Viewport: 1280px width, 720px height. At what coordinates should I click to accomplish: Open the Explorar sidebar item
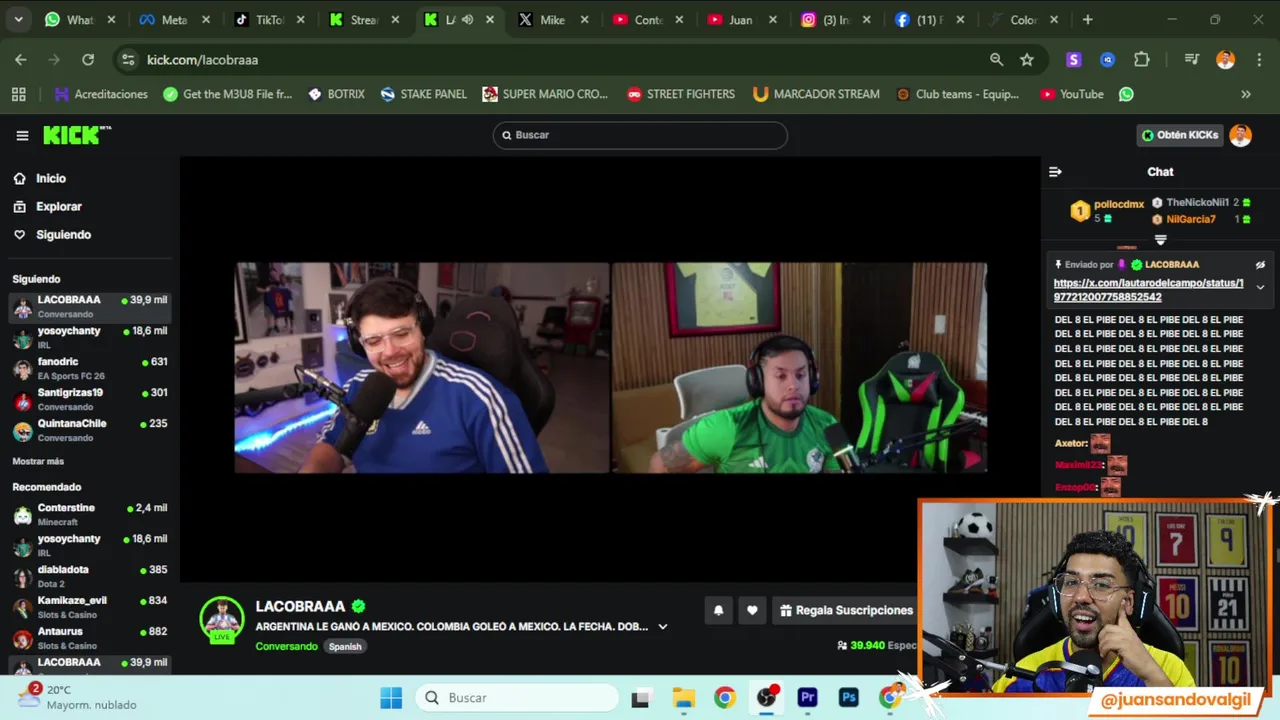tap(59, 206)
